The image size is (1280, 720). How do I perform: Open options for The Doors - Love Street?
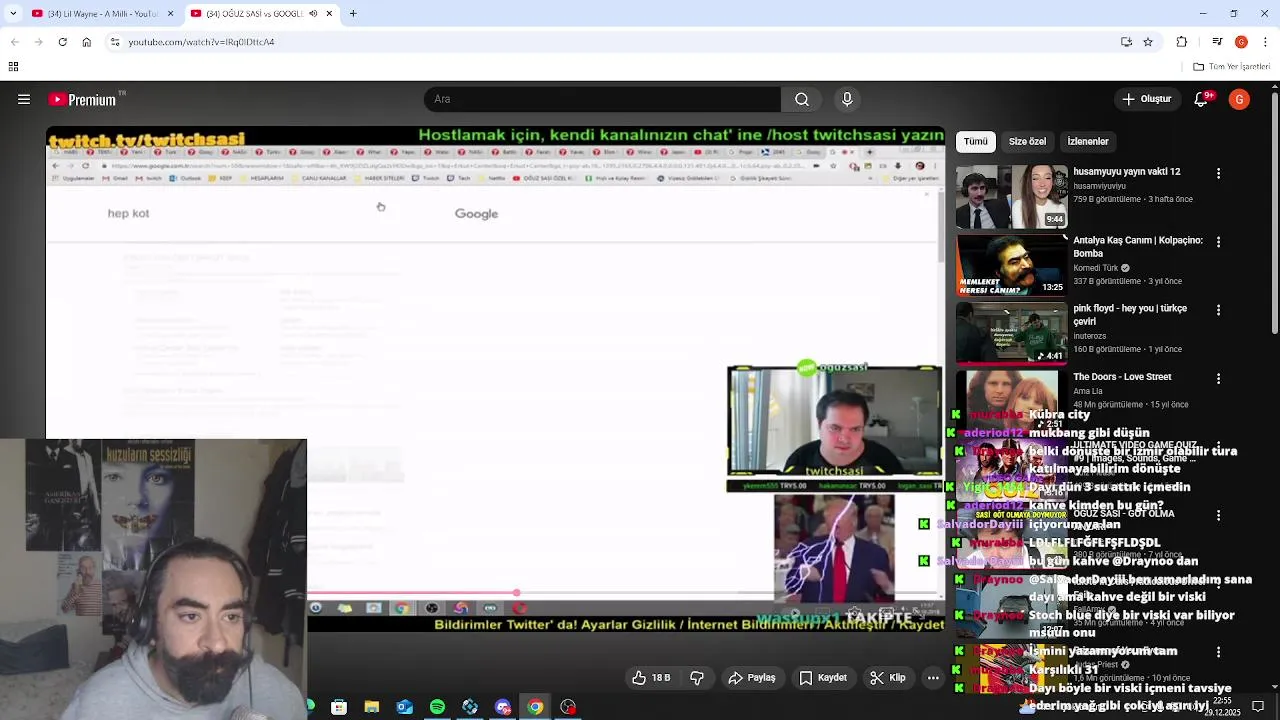pyautogui.click(x=1218, y=378)
